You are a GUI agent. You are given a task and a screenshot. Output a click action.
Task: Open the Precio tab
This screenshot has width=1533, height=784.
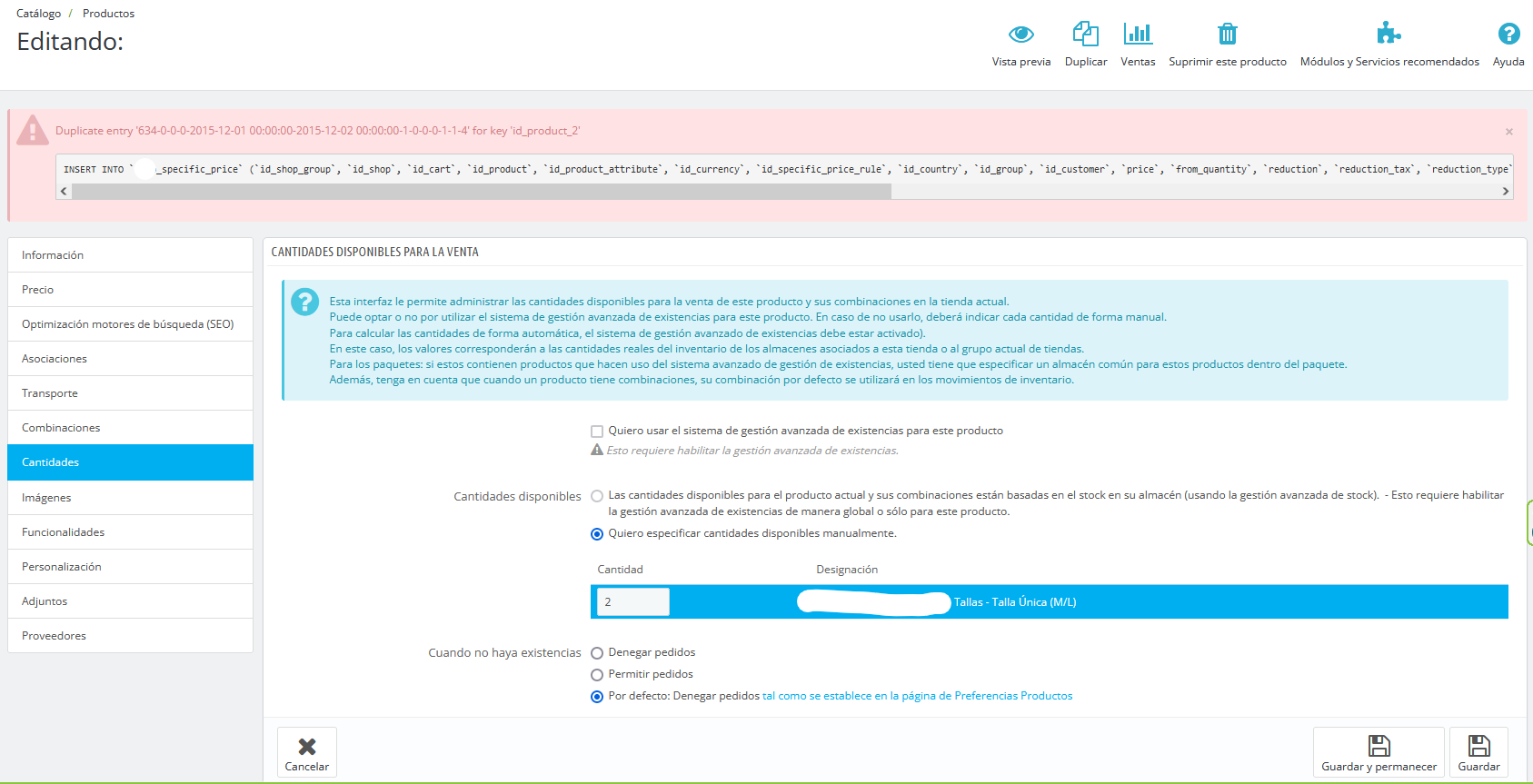click(x=130, y=290)
